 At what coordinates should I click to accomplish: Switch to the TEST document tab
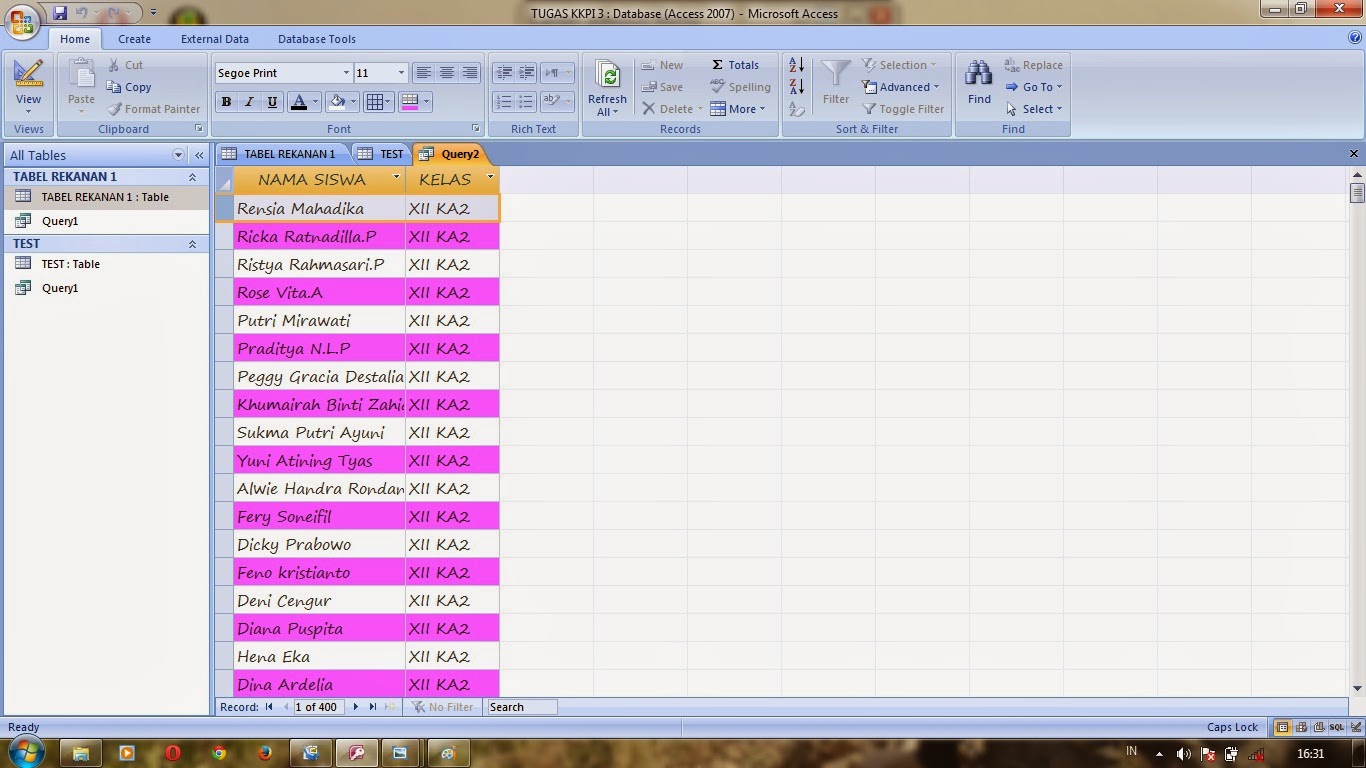(x=381, y=154)
